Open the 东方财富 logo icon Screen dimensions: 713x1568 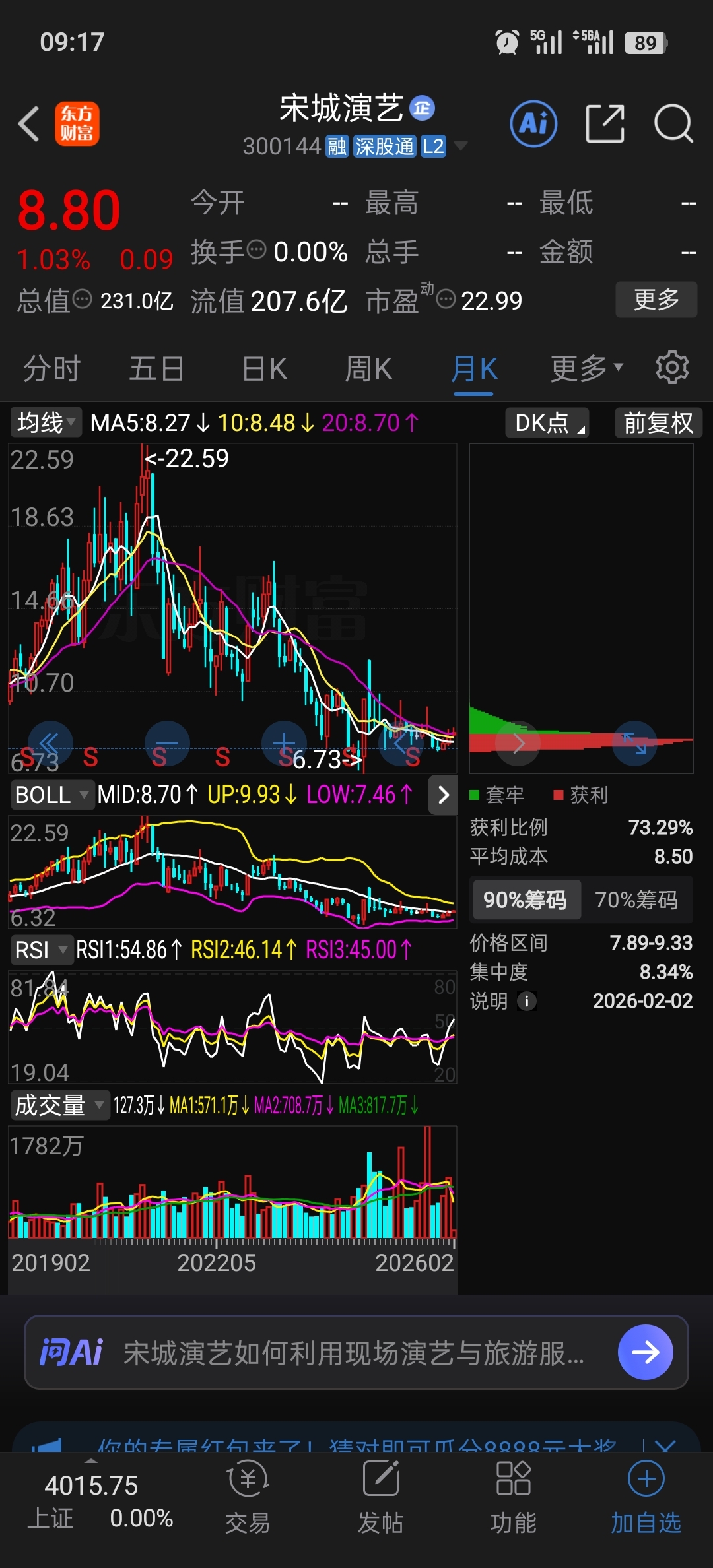click(77, 123)
